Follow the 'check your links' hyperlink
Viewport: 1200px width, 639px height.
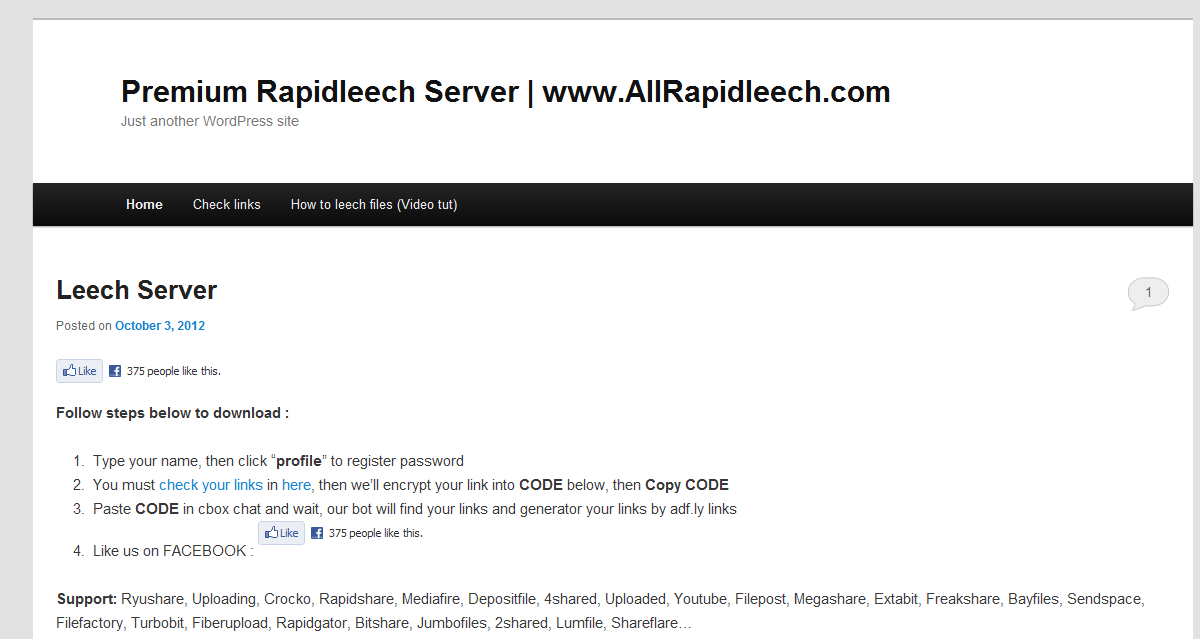point(211,485)
